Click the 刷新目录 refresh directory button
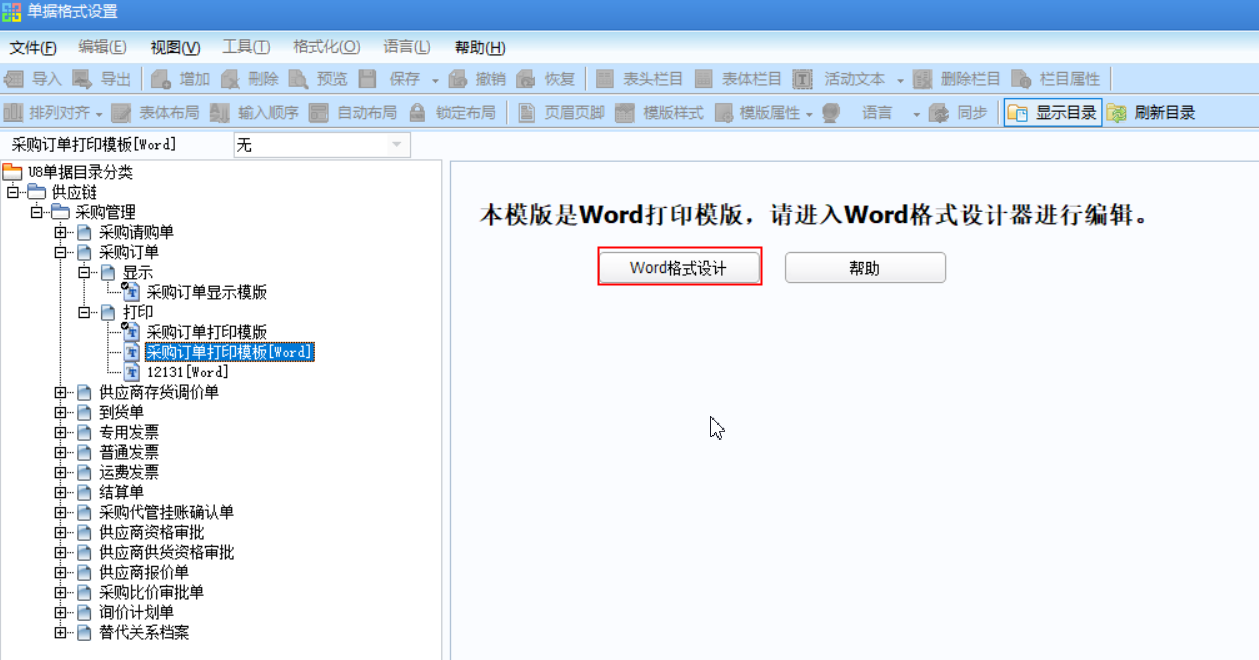 [1151, 113]
